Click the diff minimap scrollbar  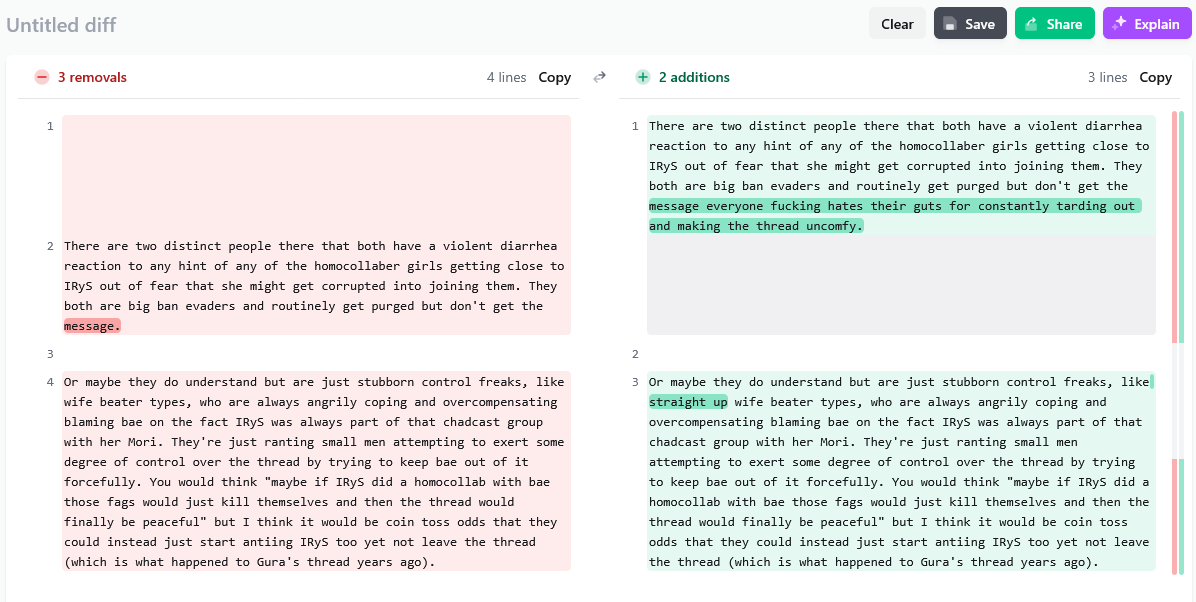pyautogui.click(x=1178, y=342)
